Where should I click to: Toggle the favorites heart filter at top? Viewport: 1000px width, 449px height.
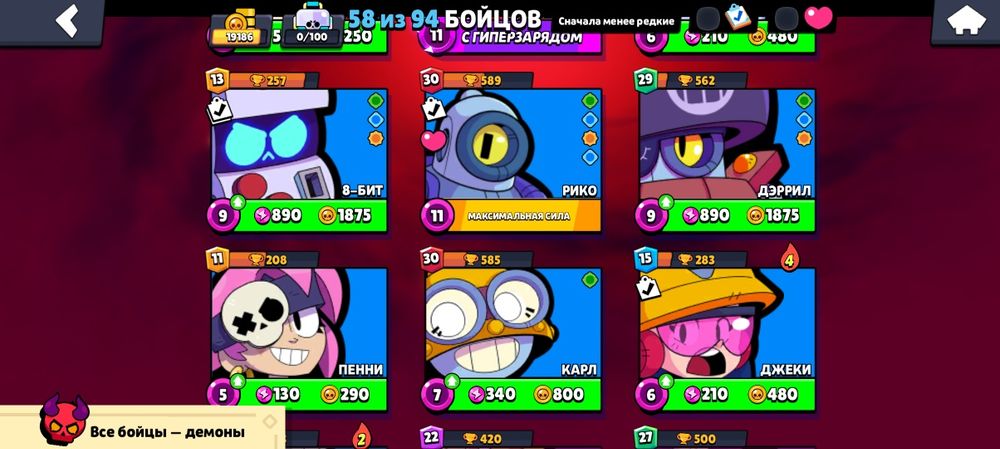pyautogui.click(x=818, y=17)
